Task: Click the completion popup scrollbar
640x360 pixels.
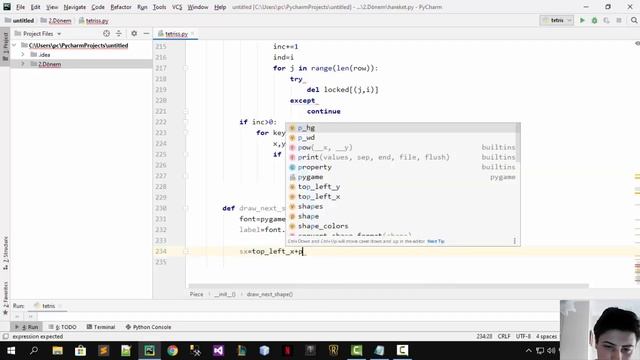Action: point(518,143)
